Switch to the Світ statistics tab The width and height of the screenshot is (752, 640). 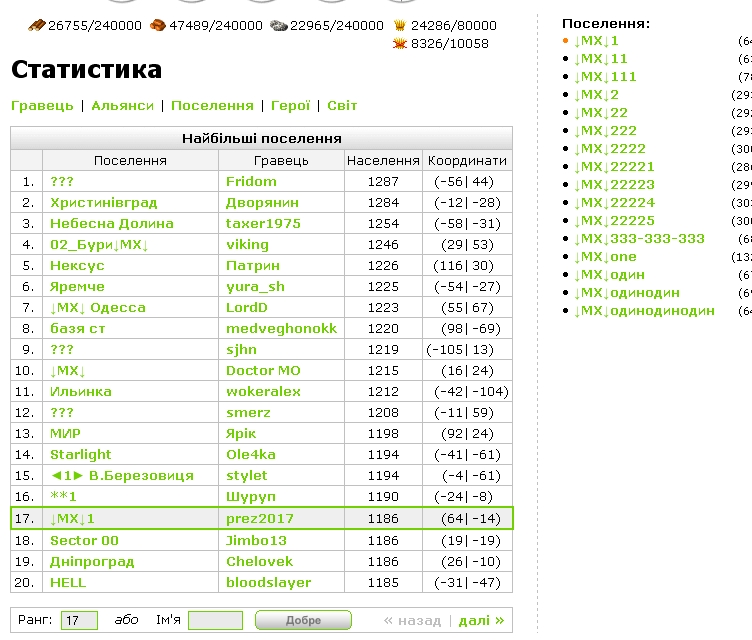point(342,105)
